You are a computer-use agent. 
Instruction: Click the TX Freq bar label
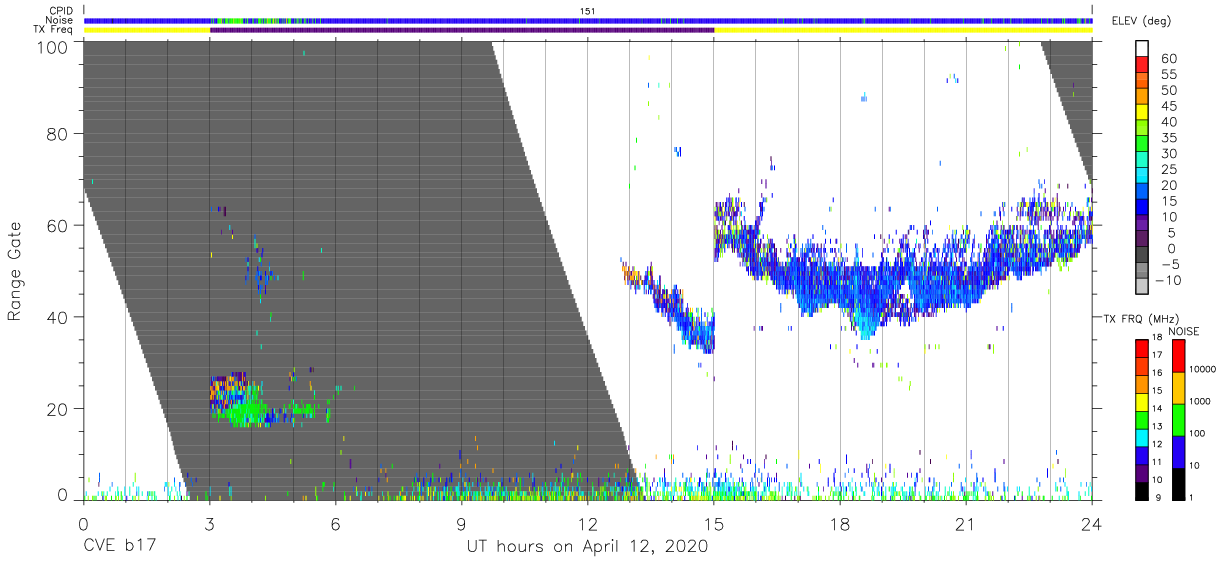coord(55,30)
